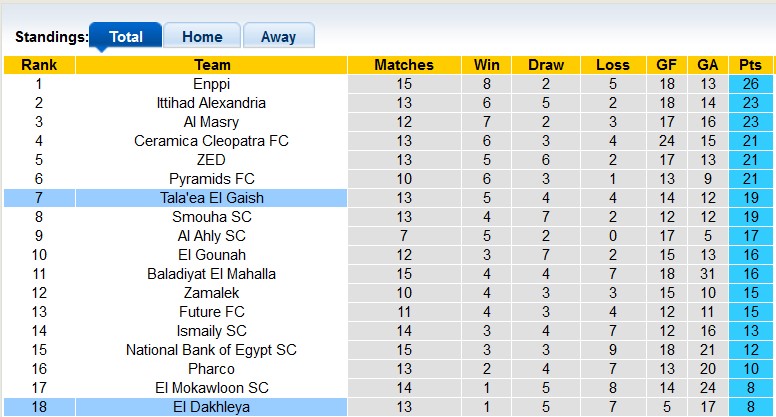Select highlighted Tala'ea El Gaish row
The height and width of the screenshot is (417, 776).
click(211, 198)
